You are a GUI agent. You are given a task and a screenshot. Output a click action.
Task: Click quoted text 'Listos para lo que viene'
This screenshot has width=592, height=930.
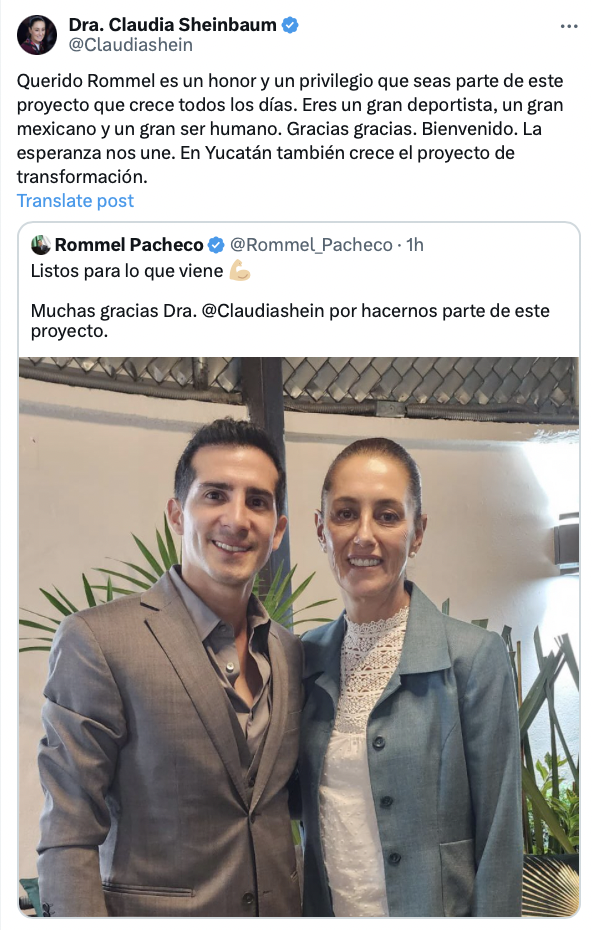click(127, 271)
